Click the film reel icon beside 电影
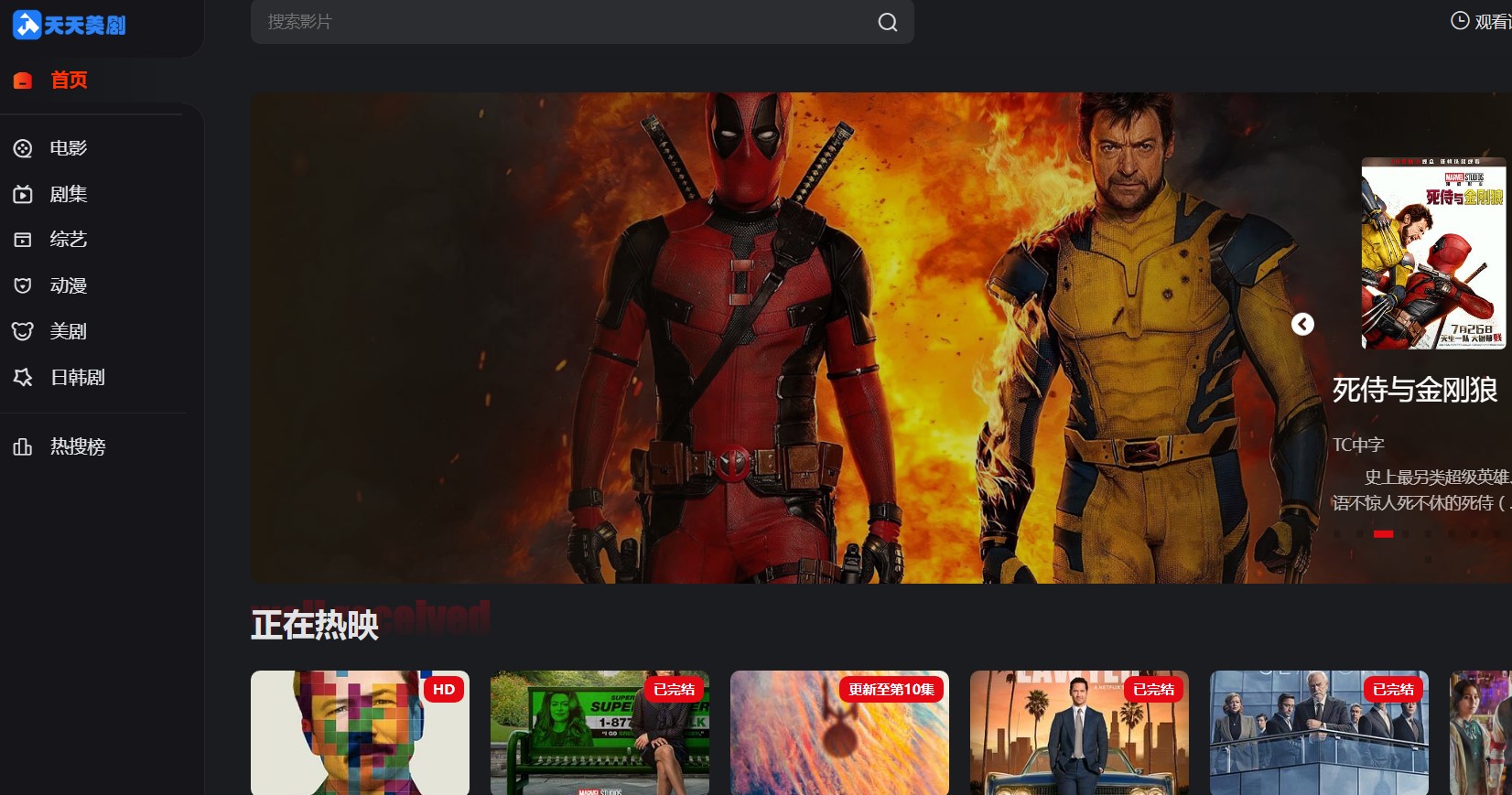 coord(23,148)
